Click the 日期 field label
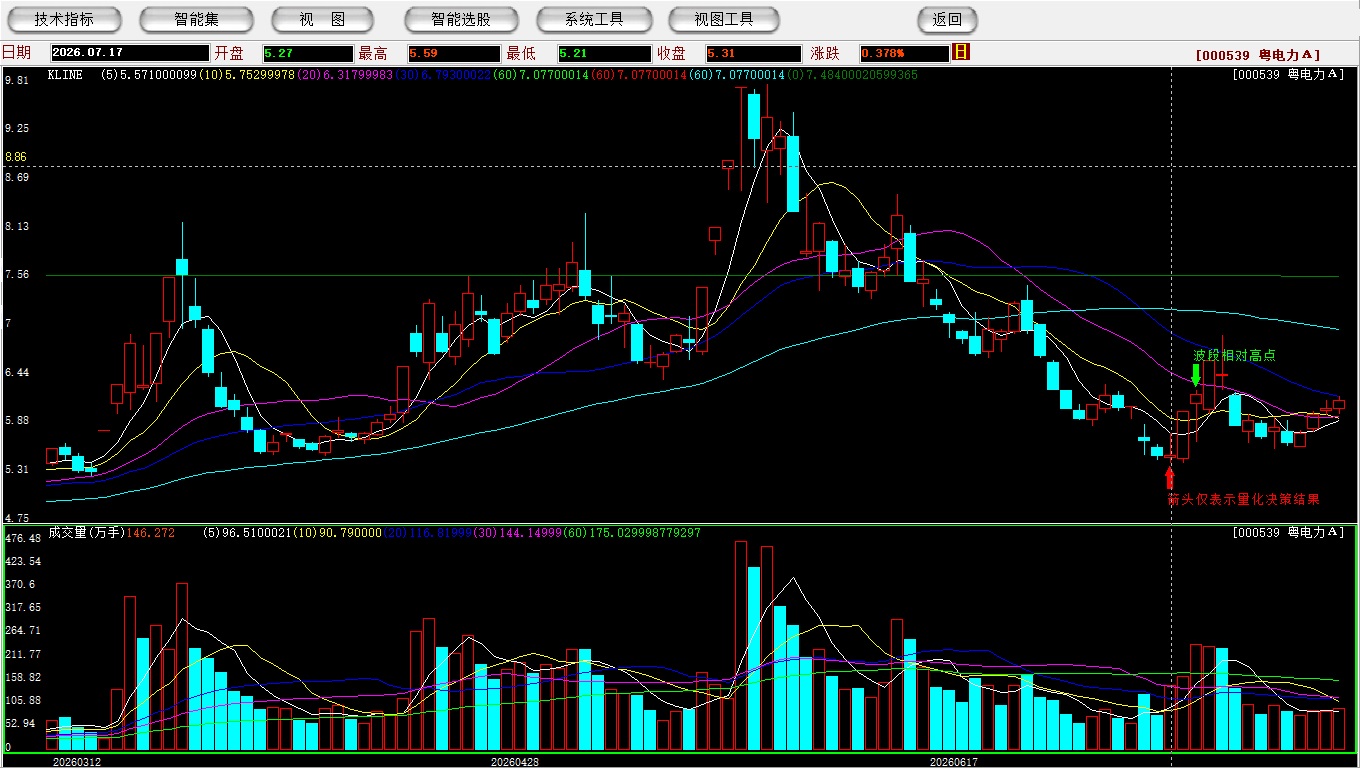Viewport: 1360px width, 768px height. click(x=16, y=53)
